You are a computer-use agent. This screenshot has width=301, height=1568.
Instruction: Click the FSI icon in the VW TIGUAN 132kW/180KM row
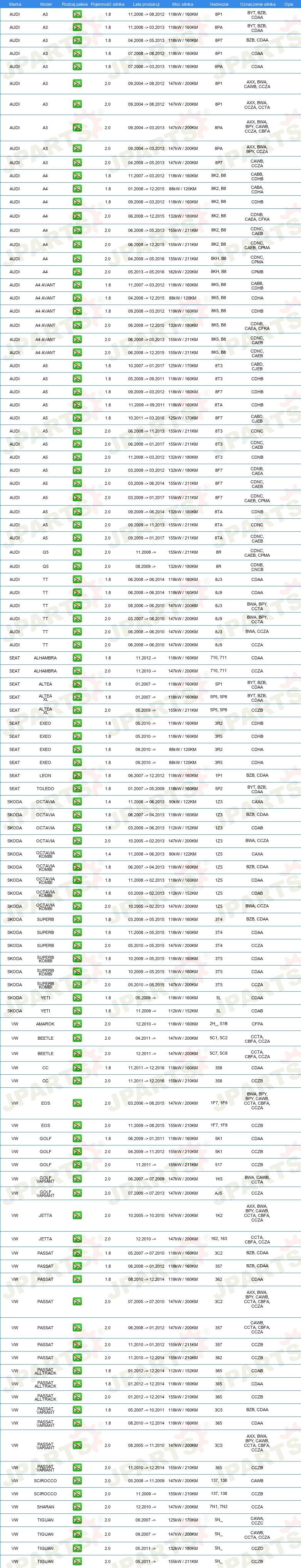77,1548
